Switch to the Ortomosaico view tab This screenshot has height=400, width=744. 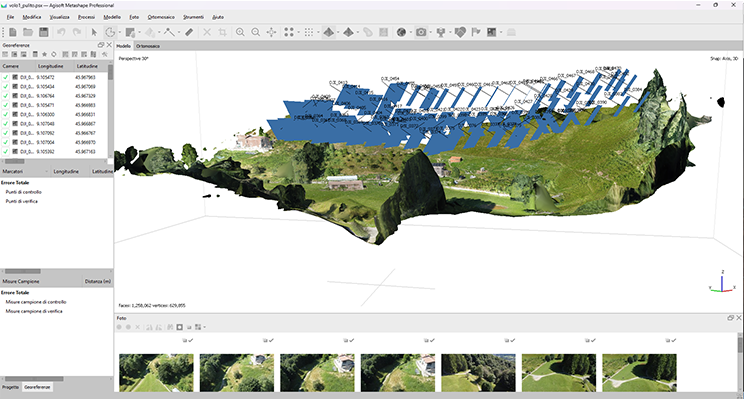click(148, 46)
